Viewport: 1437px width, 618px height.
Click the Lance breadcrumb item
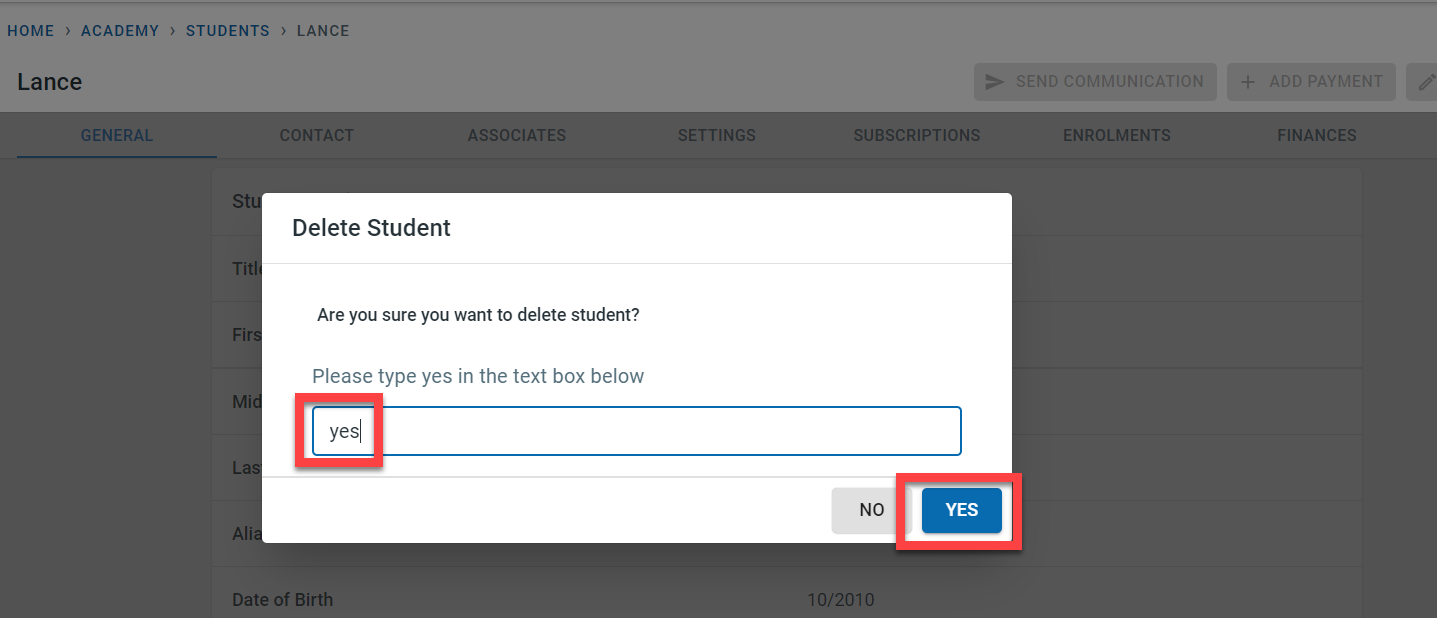(x=323, y=31)
